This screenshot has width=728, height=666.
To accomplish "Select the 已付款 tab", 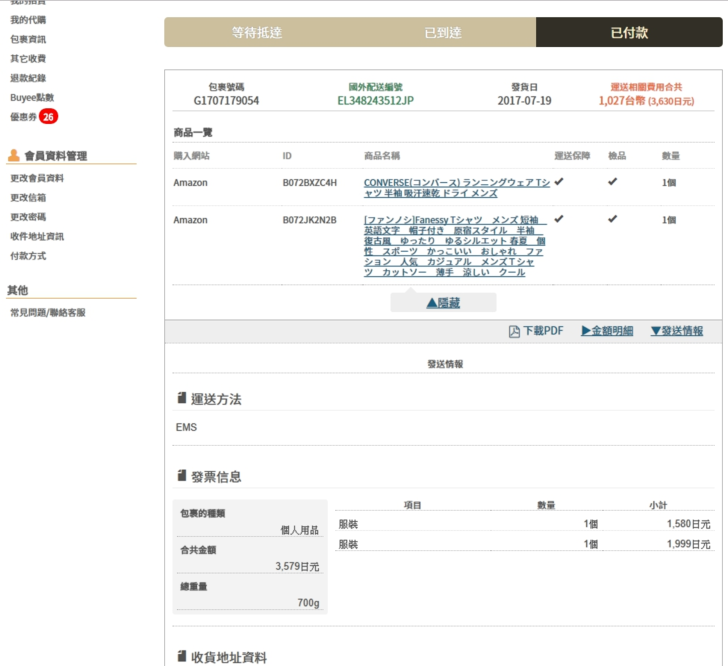I will [x=629, y=33].
